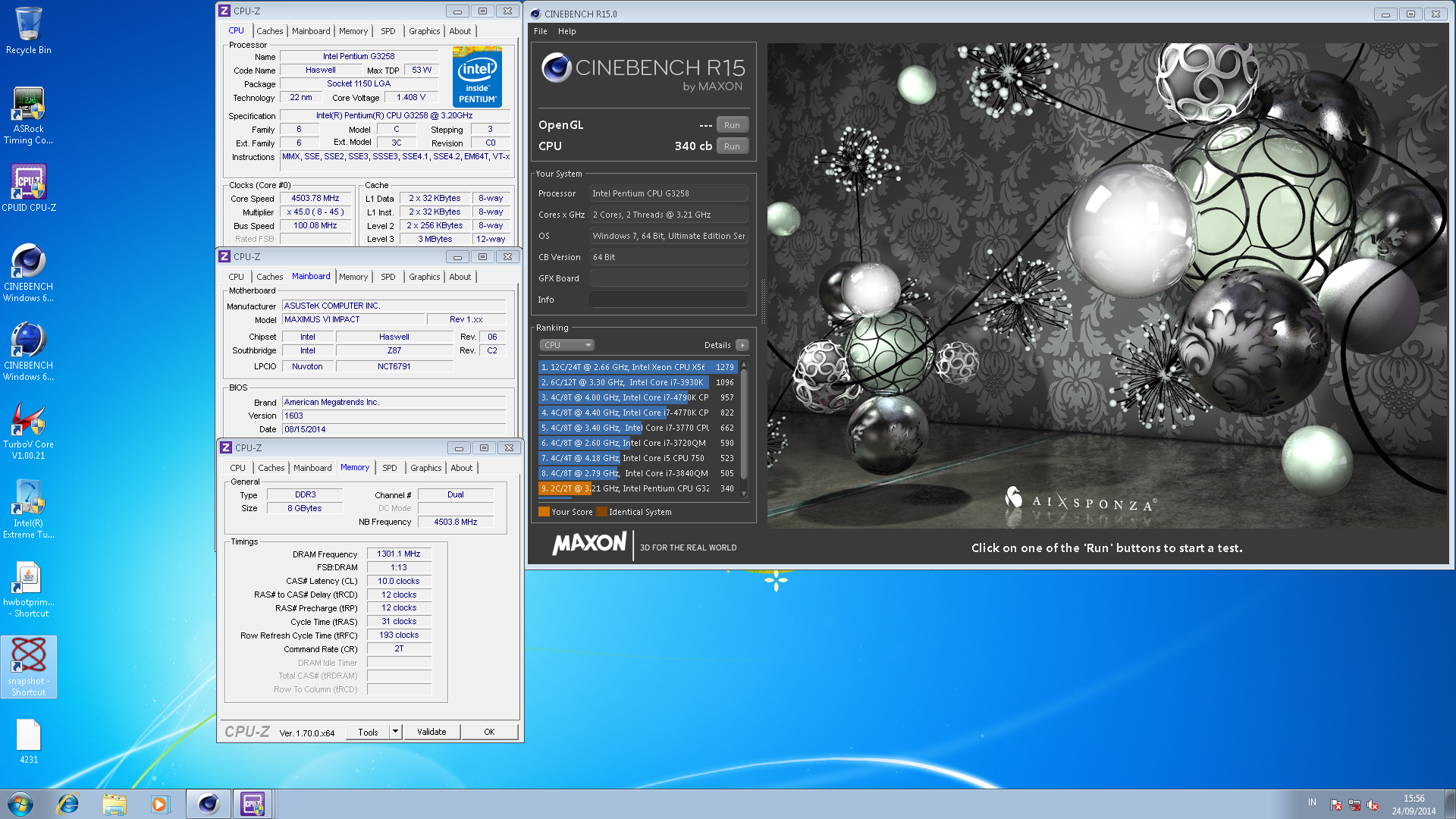Open the Tools dropdown arrow in CPU-Z
Image resolution: width=1456 pixels, height=819 pixels.
pyautogui.click(x=394, y=732)
